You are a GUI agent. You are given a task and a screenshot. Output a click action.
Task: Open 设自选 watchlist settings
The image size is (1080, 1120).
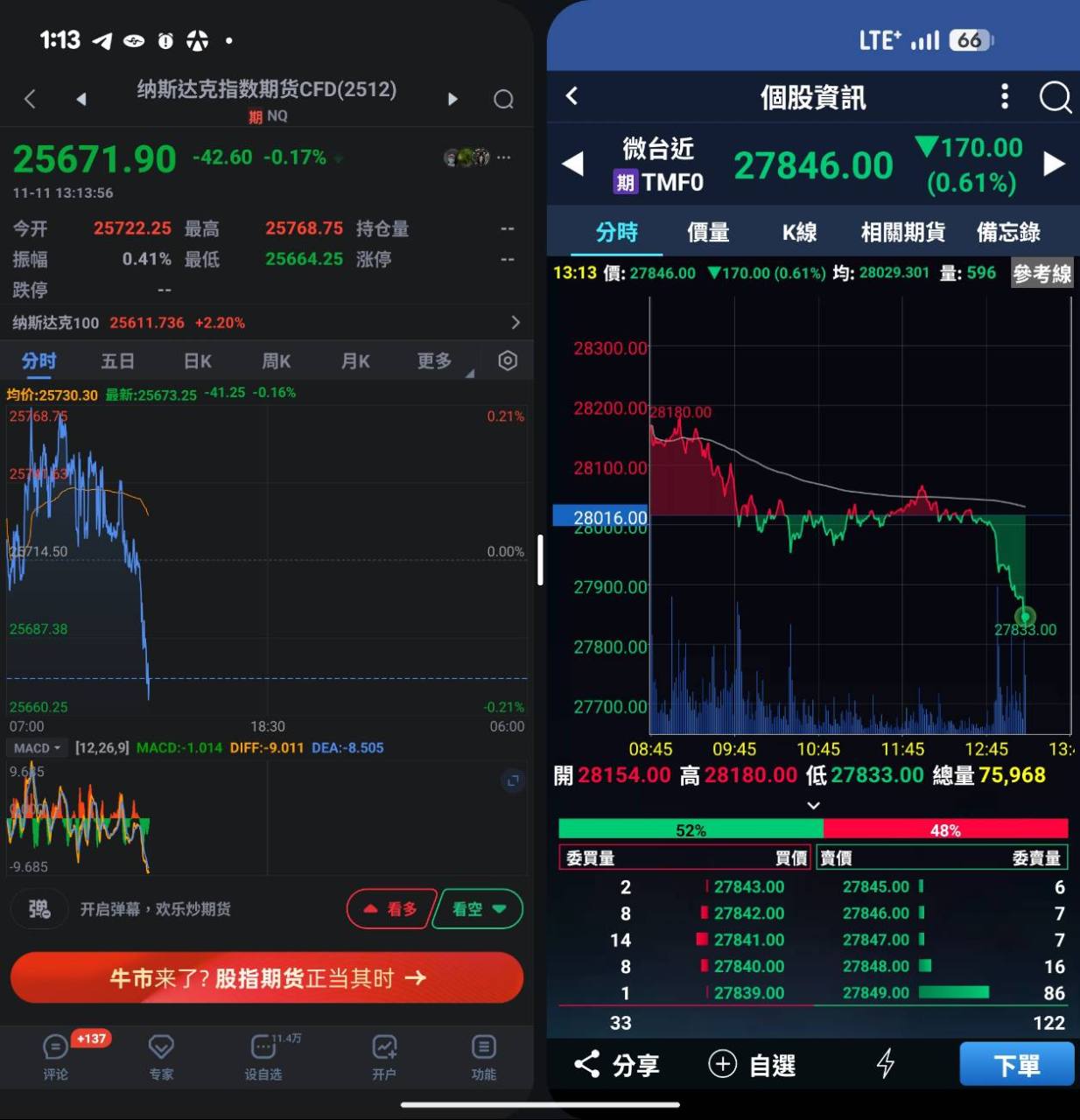tap(263, 1057)
